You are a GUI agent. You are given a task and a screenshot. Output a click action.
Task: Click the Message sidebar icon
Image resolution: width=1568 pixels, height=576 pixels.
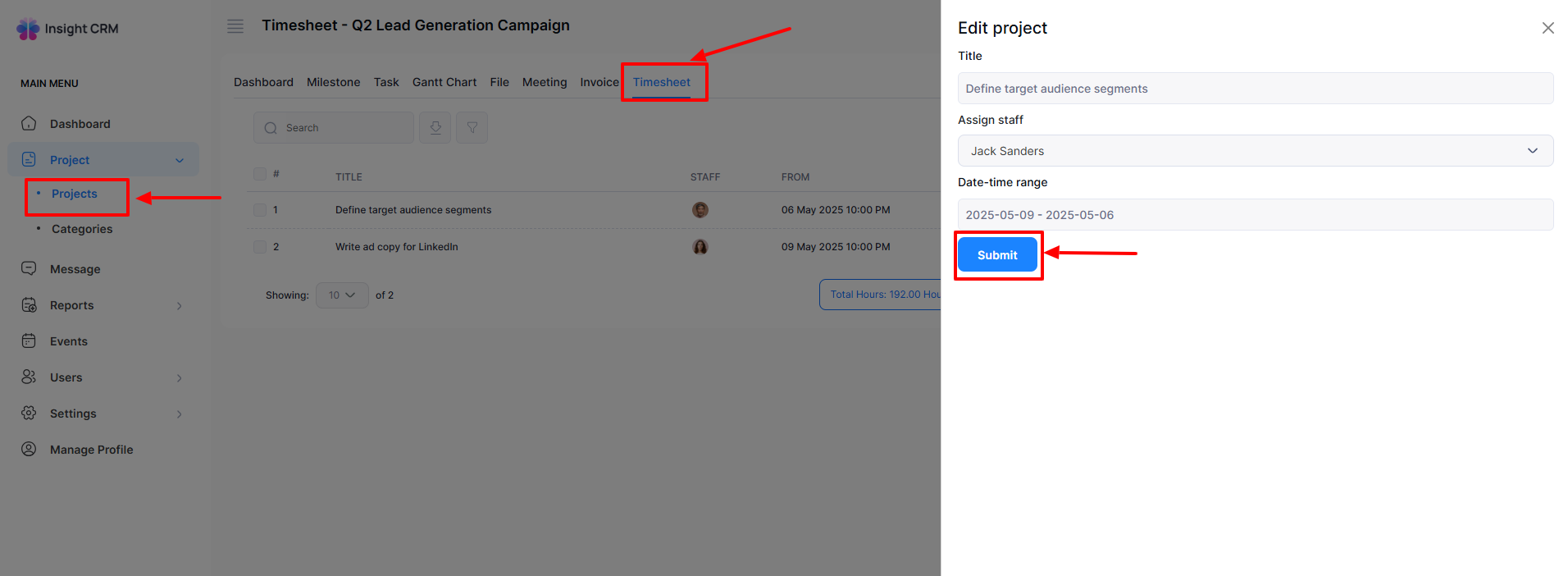29,269
